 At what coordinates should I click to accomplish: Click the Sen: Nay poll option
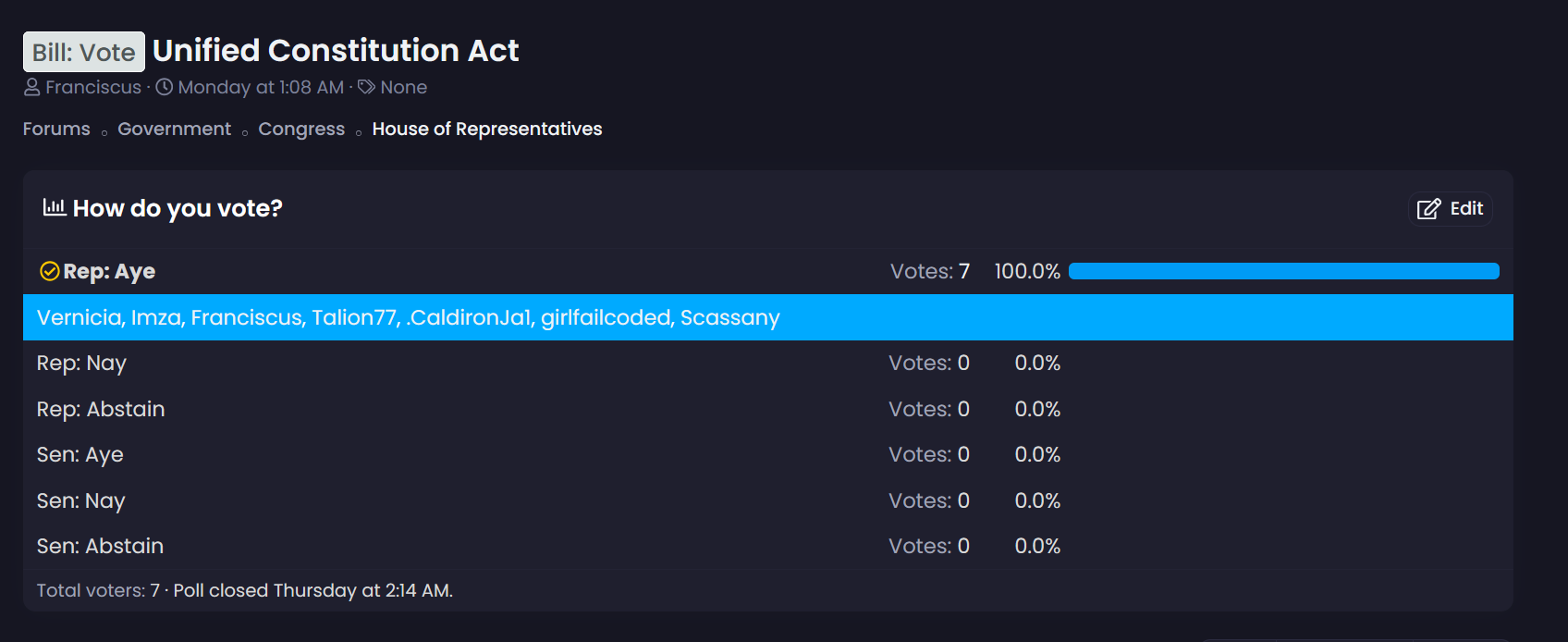coord(80,500)
